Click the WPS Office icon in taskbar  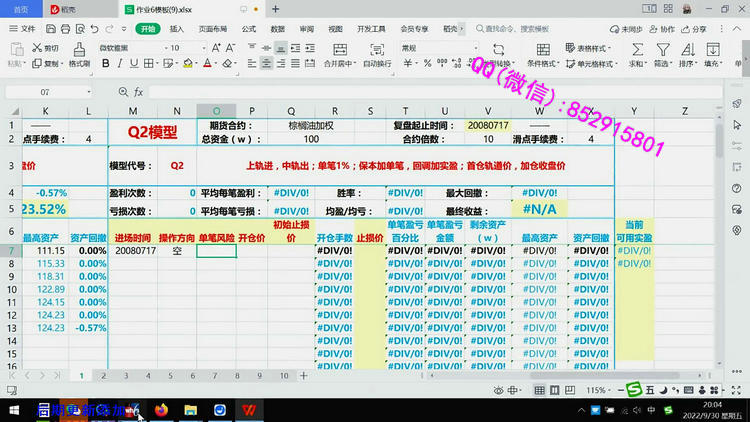(x=246, y=410)
